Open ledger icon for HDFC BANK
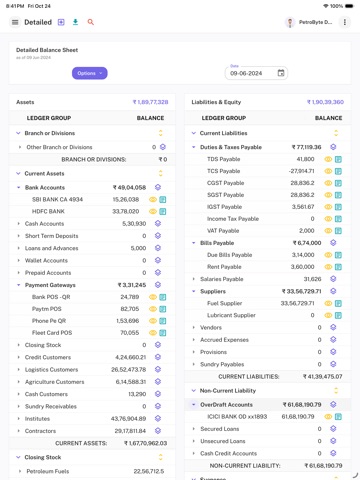Image resolution: width=360 pixels, height=480 pixels. point(163,212)
